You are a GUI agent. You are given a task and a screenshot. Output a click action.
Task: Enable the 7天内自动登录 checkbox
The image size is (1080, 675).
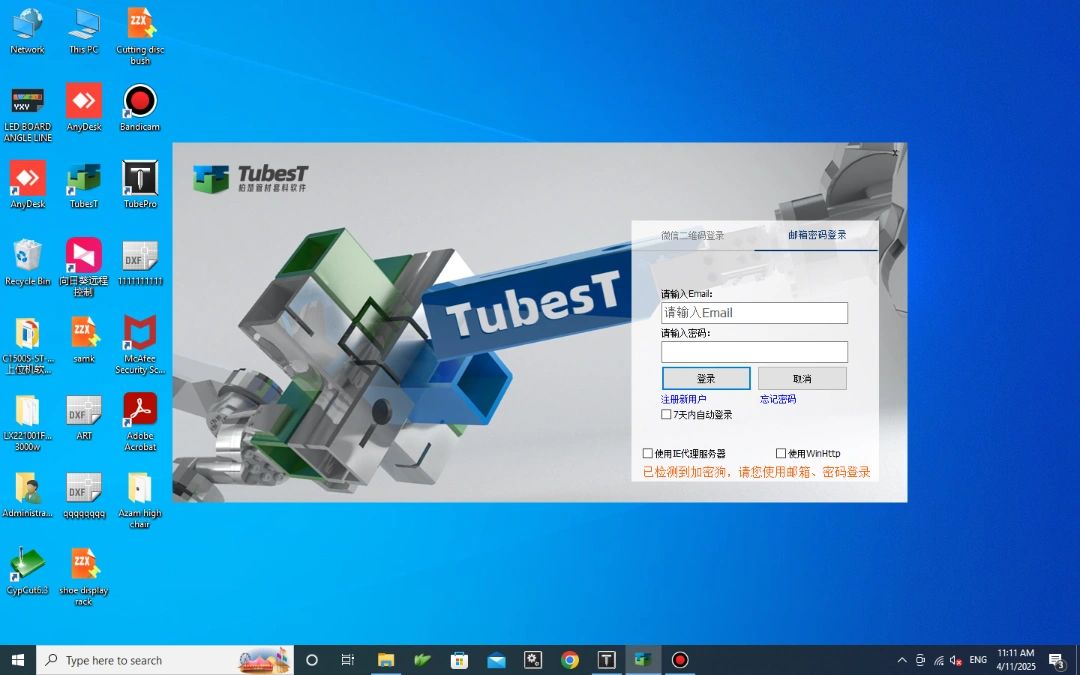(x=666, y=415)
